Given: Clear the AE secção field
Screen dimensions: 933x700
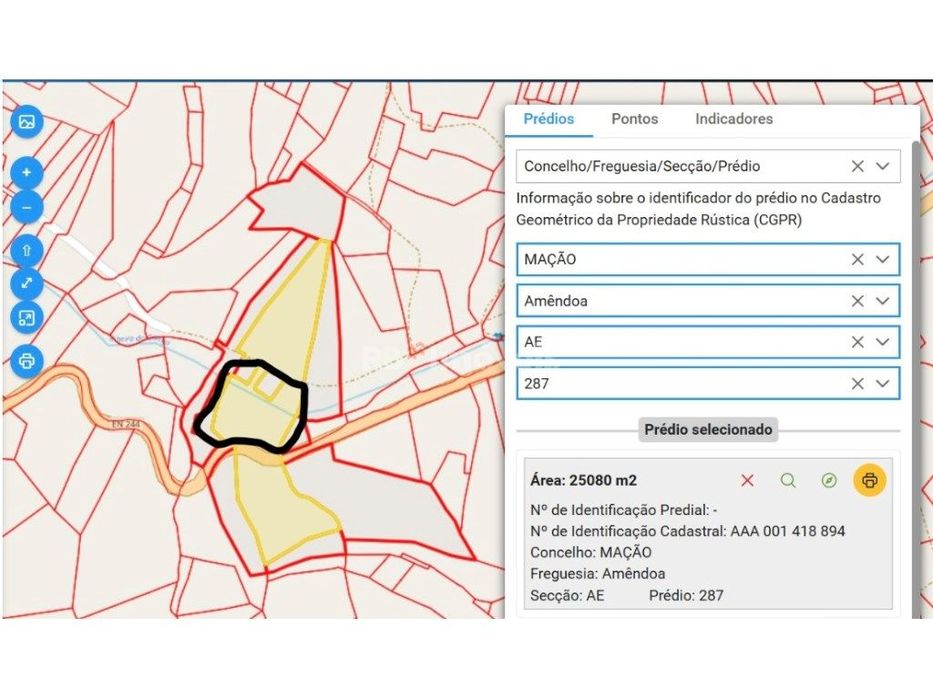Looking at the screenshot, I should pyautogui.click(x=857, y=342).
